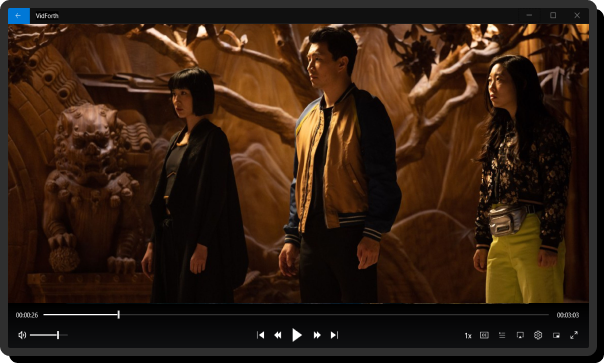Switch to picture-in-picture mode
This screenshot has height=363, width=604.
(556, 335)
